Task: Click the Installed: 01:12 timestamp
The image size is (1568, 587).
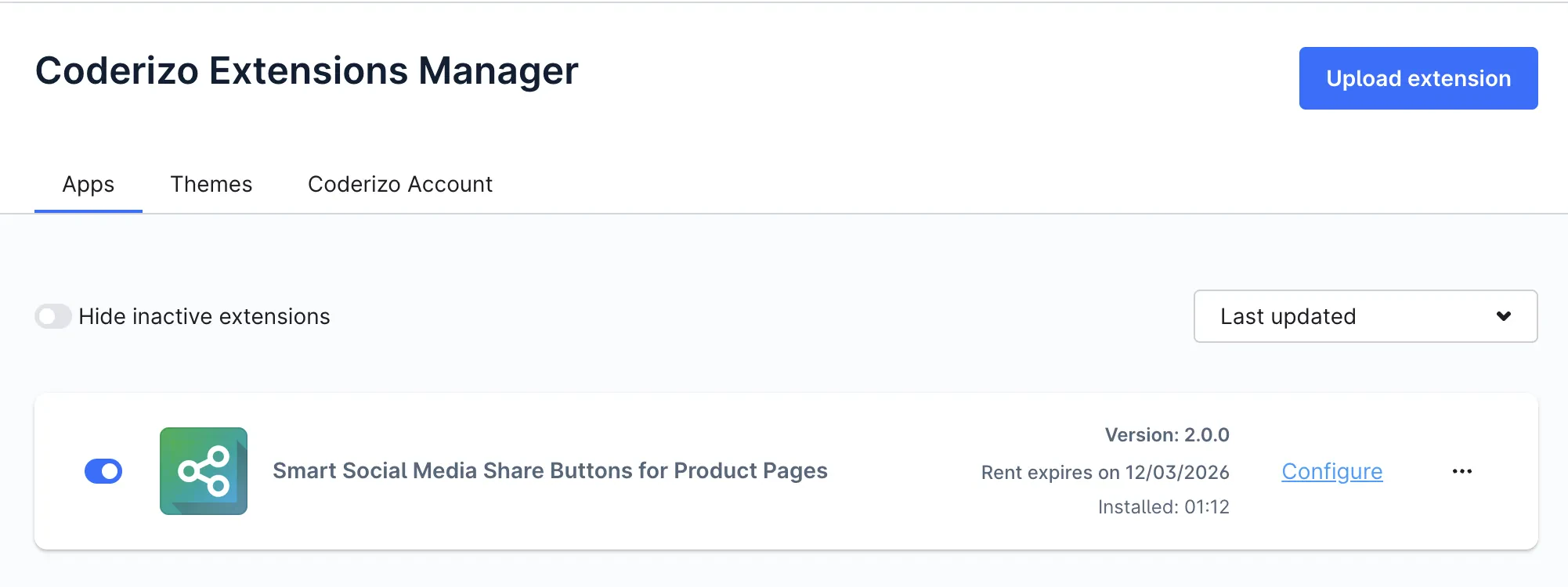Action: pyautogui.click(x=1163, y=507)
